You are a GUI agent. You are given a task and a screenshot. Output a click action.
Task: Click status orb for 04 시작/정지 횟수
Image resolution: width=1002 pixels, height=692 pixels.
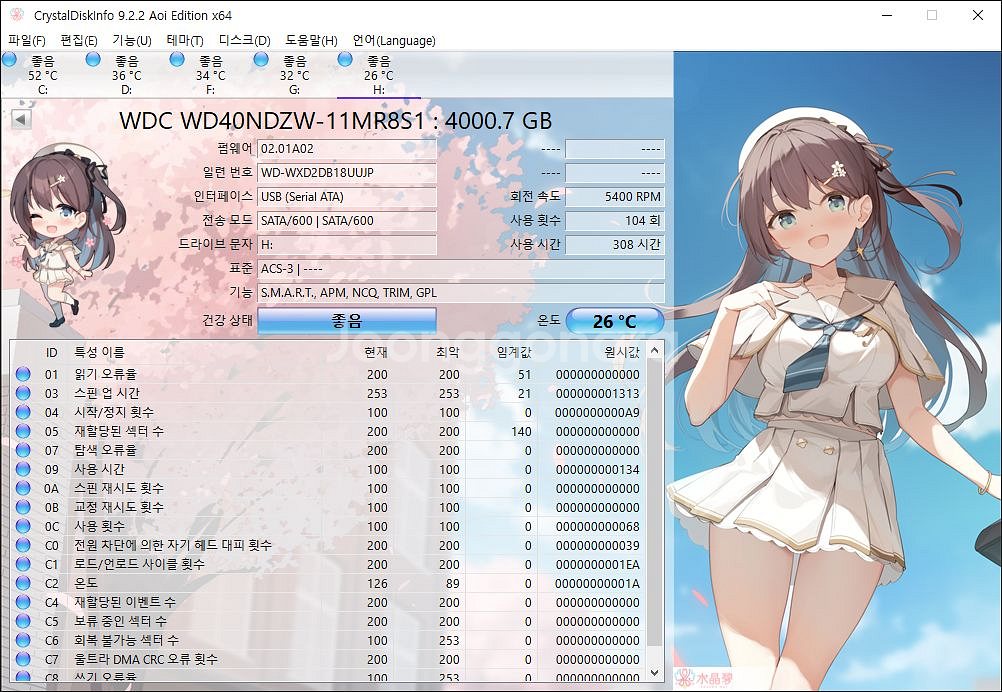pos(23,412)
